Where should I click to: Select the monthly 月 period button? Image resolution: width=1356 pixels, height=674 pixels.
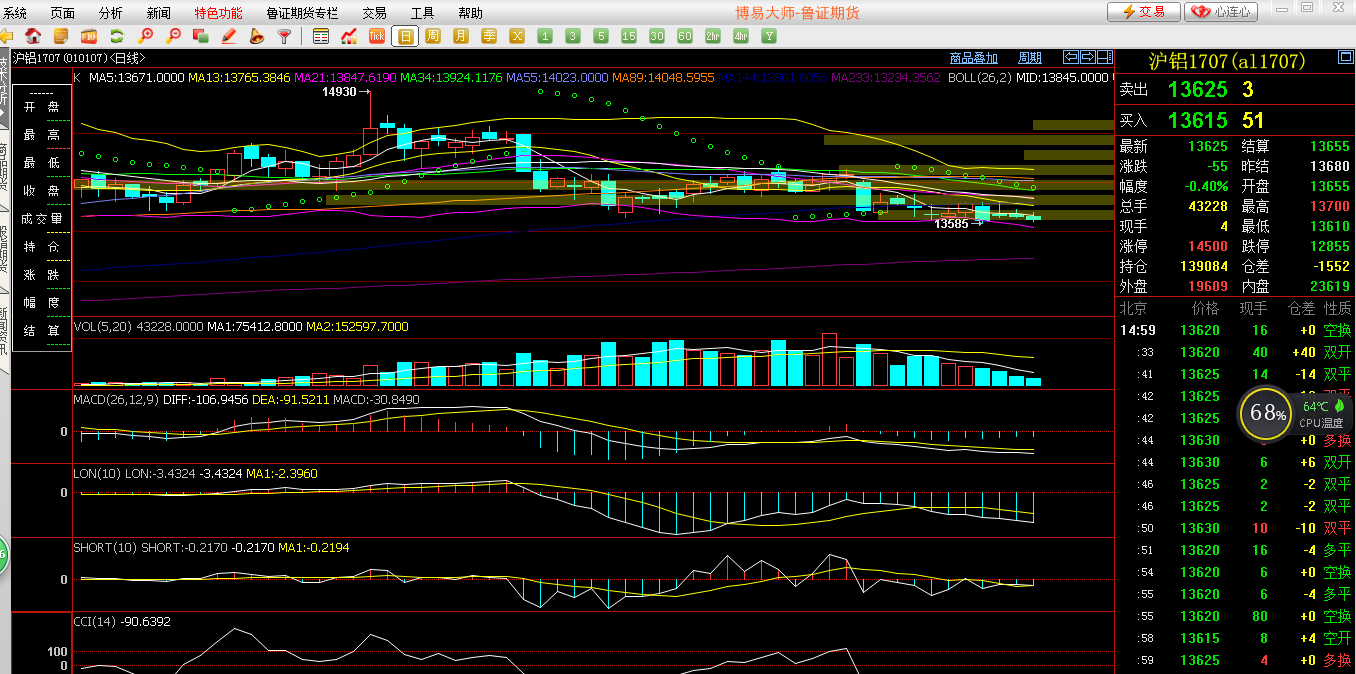(x=461, y=36)
